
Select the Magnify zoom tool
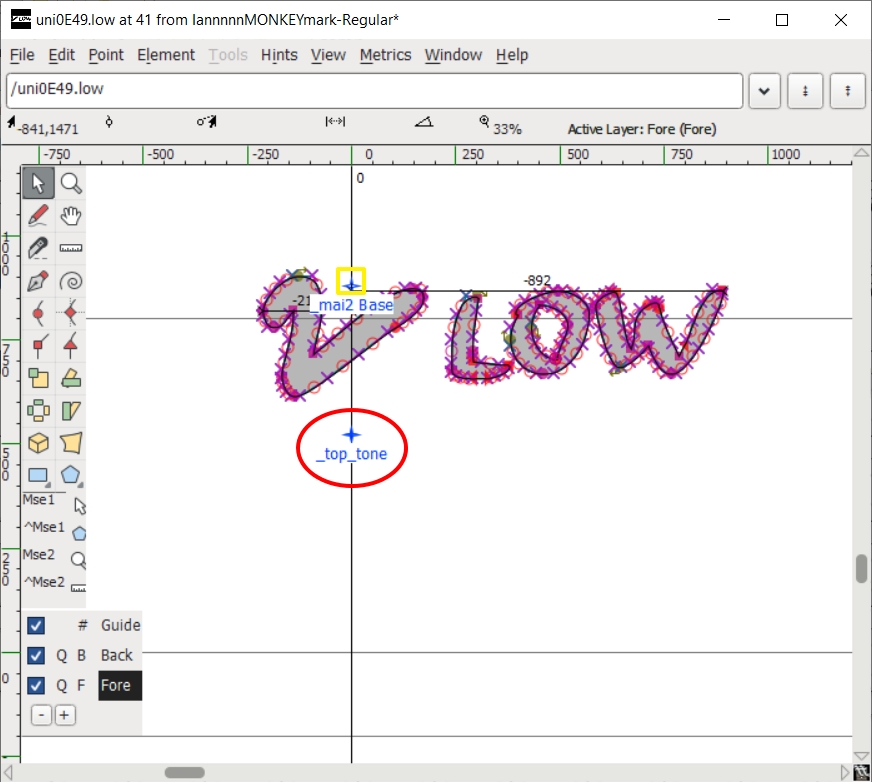click(x=71, y=183)
